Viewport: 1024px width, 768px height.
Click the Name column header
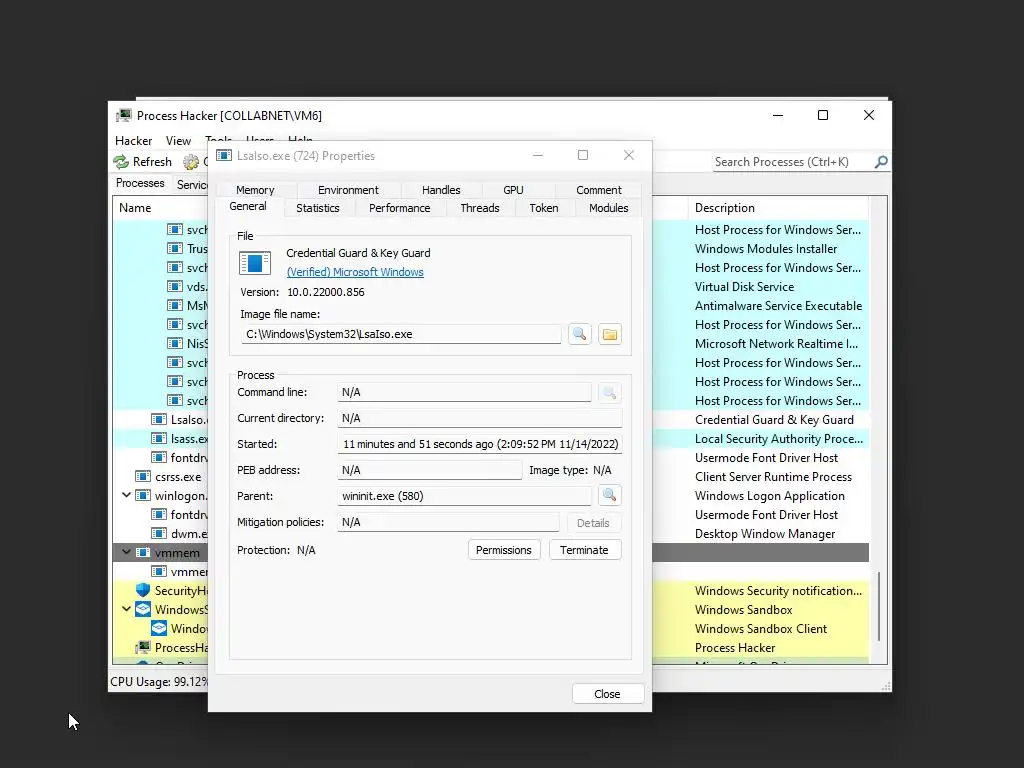(161, 208)
